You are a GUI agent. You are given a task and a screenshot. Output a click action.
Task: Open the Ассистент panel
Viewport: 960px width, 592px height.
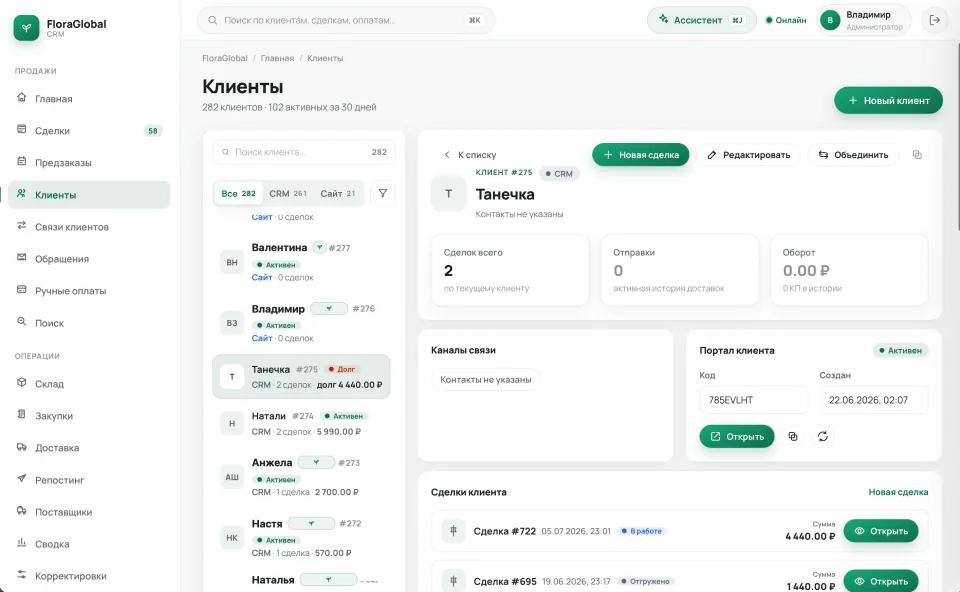pyautogui.click(x=702, y=20)
